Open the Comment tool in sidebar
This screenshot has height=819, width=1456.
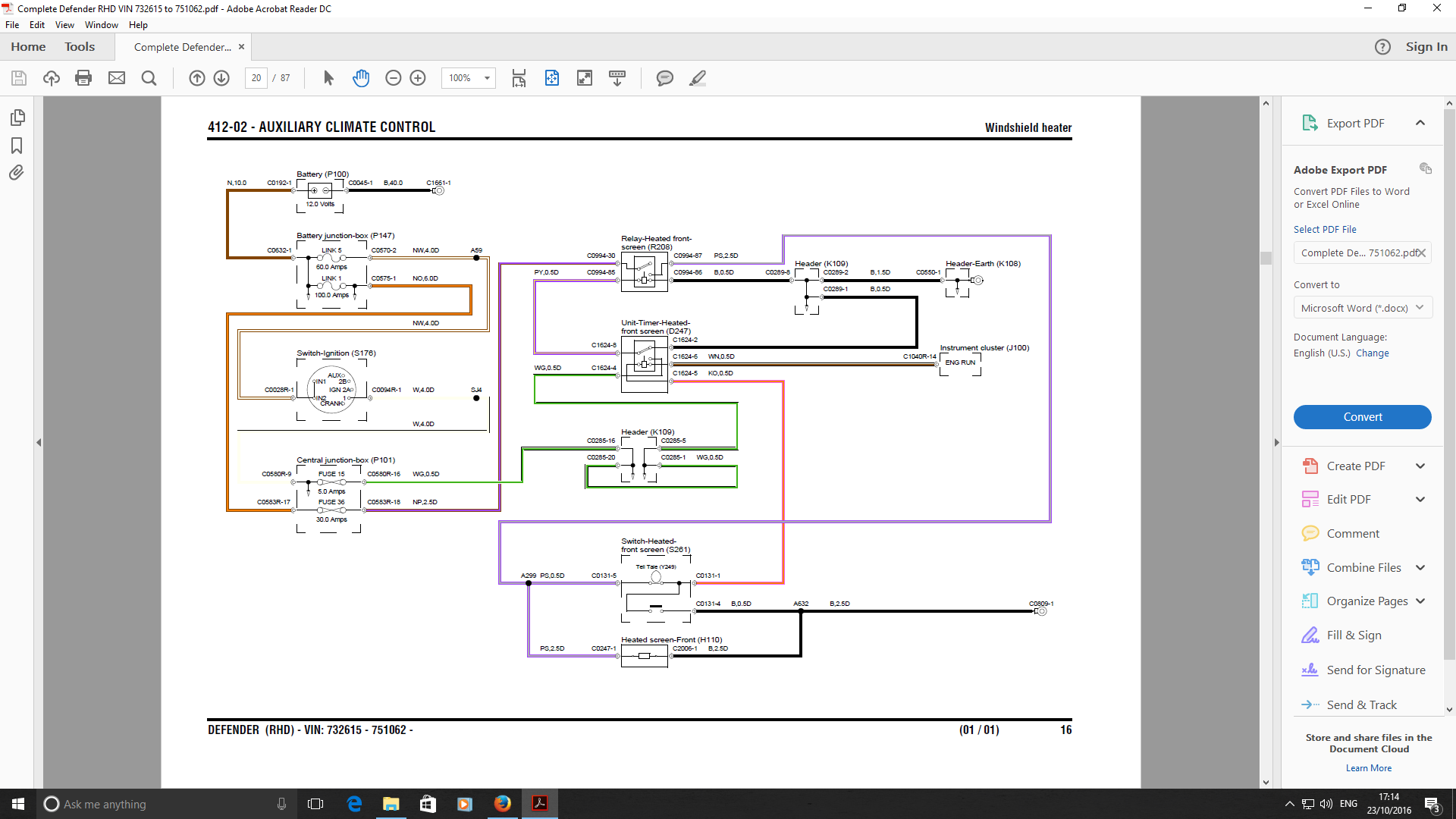pyautogui.click(x=1353, y=534)
